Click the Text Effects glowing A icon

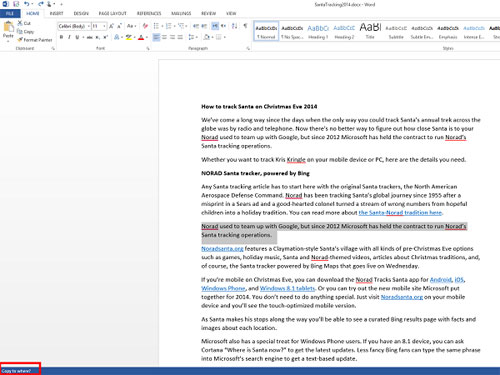point(117,37)
